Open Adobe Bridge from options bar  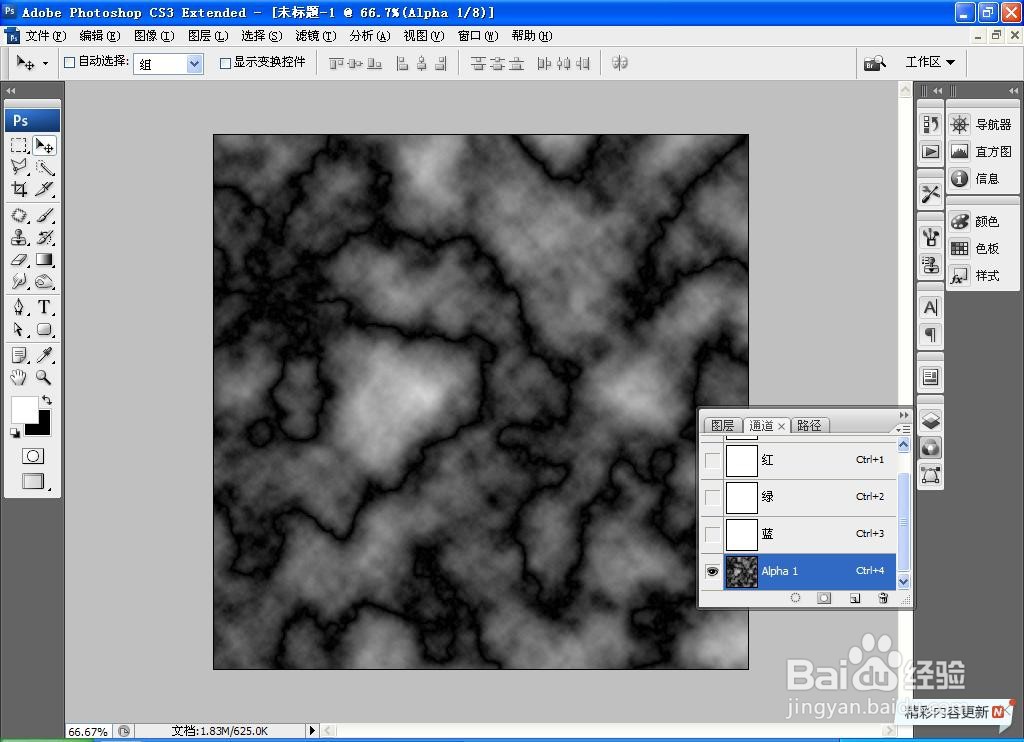(x=874, y=63)
